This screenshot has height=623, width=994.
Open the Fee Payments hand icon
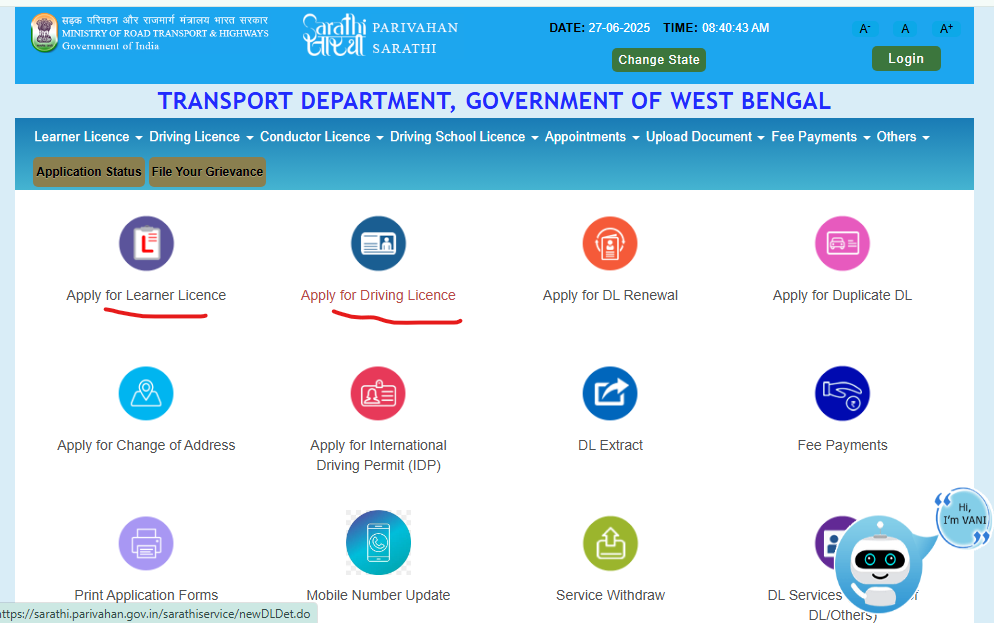pyautogui.click(x=842, y=394)
